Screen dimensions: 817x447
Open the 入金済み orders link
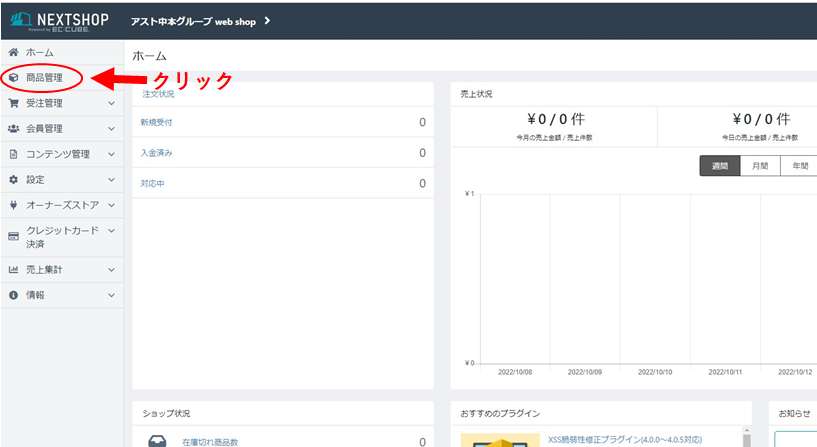pyautogui.click(x=157, y=153)
